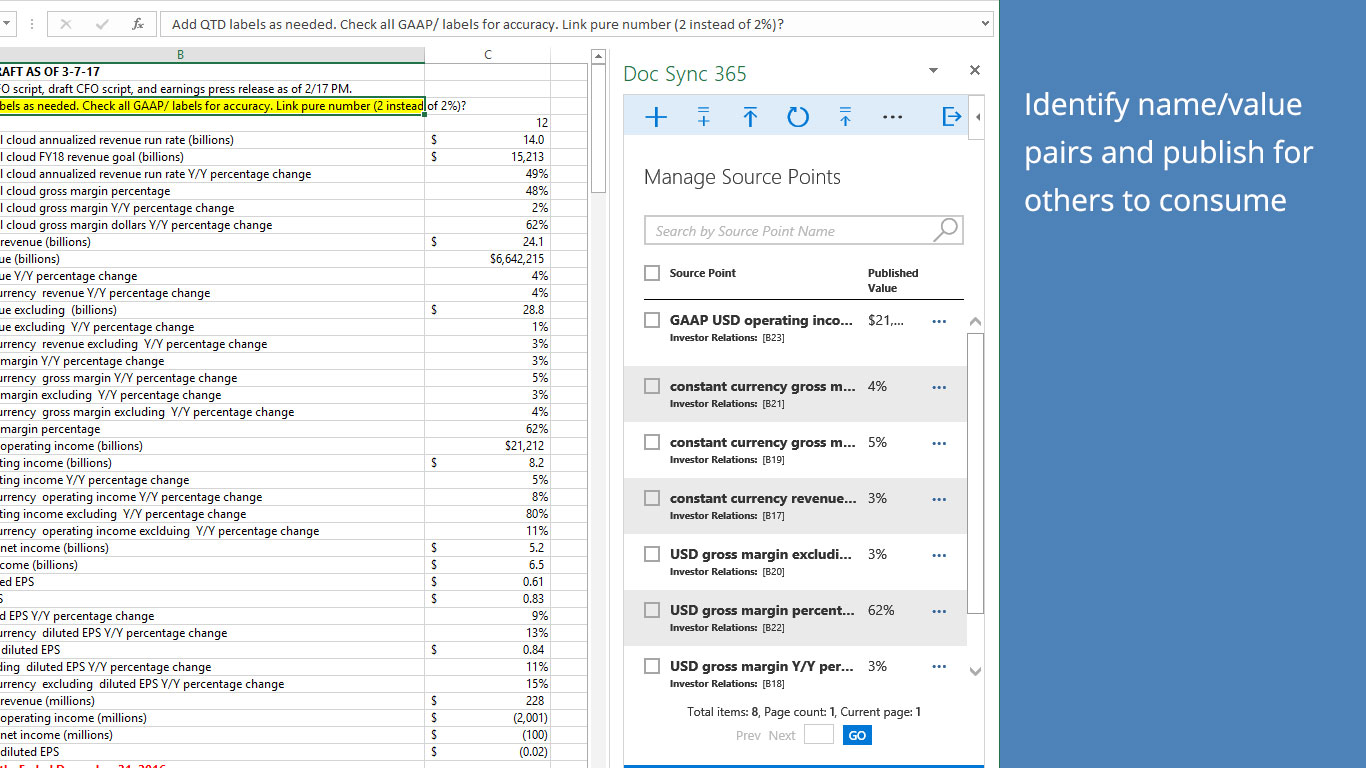This screenshot has height=768, width=1366.
Task: Open the toolbar's three-dots more menu
Action: [x=893, y=118]
